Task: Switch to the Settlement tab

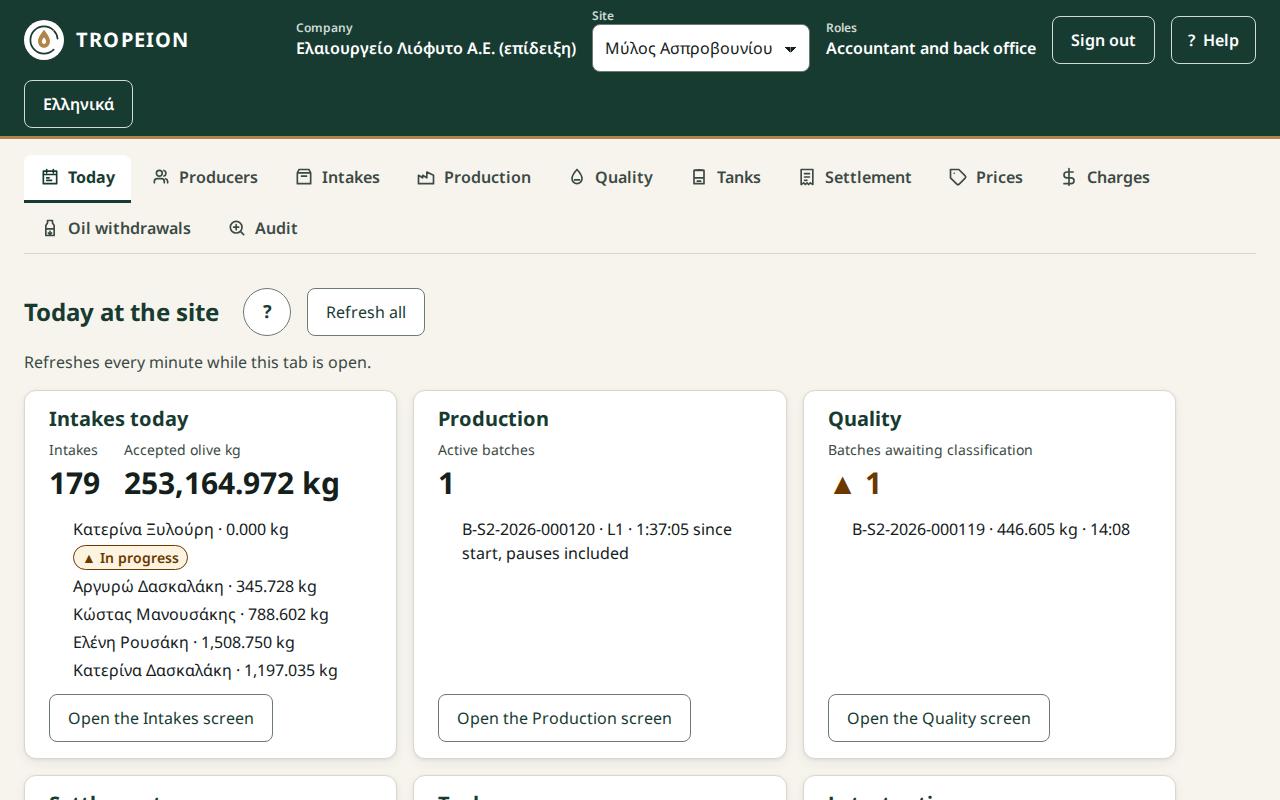Action: (x=855, y=177)
